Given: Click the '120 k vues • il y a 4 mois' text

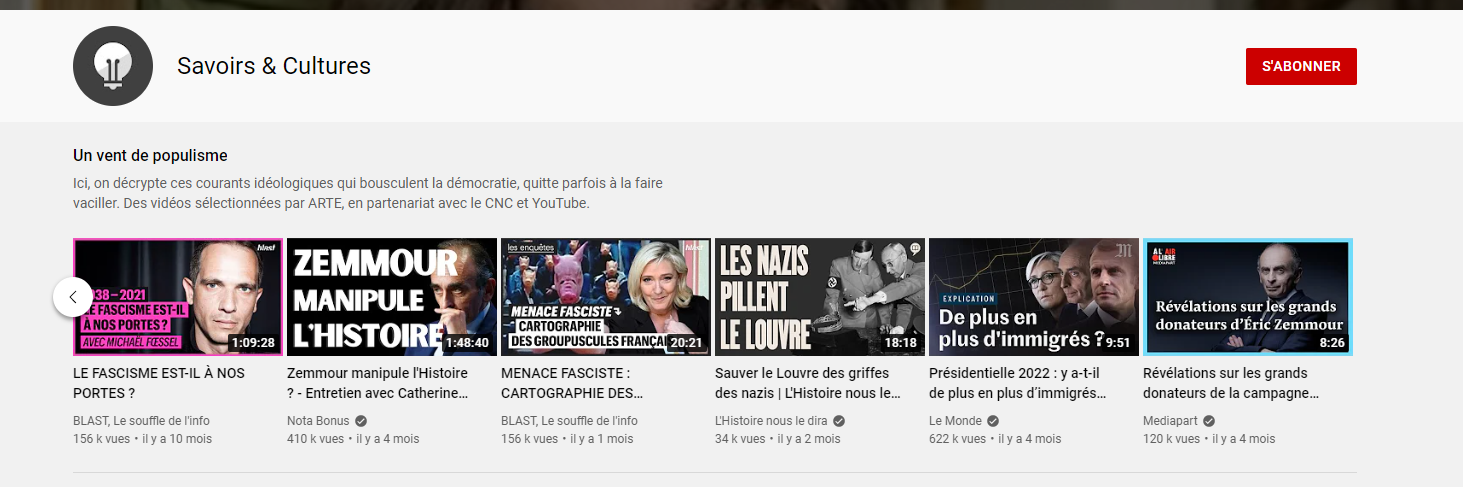Looking at the screenshot, I should pyautogui.click(x=1209, y=439).
